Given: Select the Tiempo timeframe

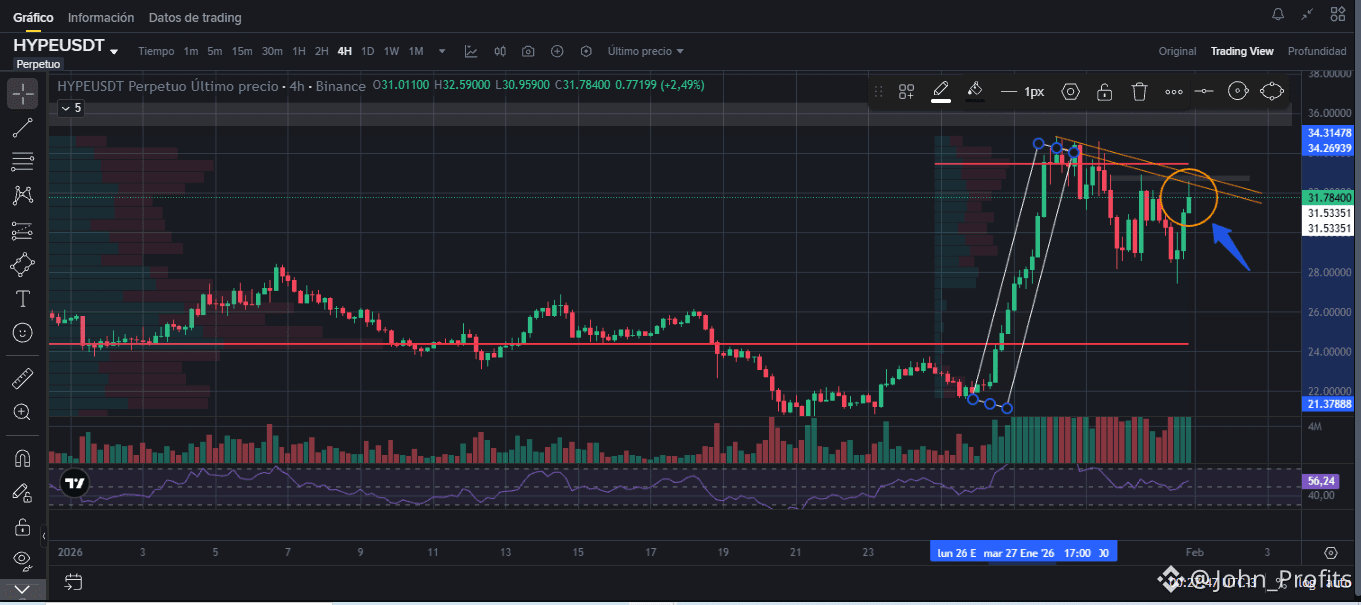Looking at the screenshot, I should (x=156, y=51).
